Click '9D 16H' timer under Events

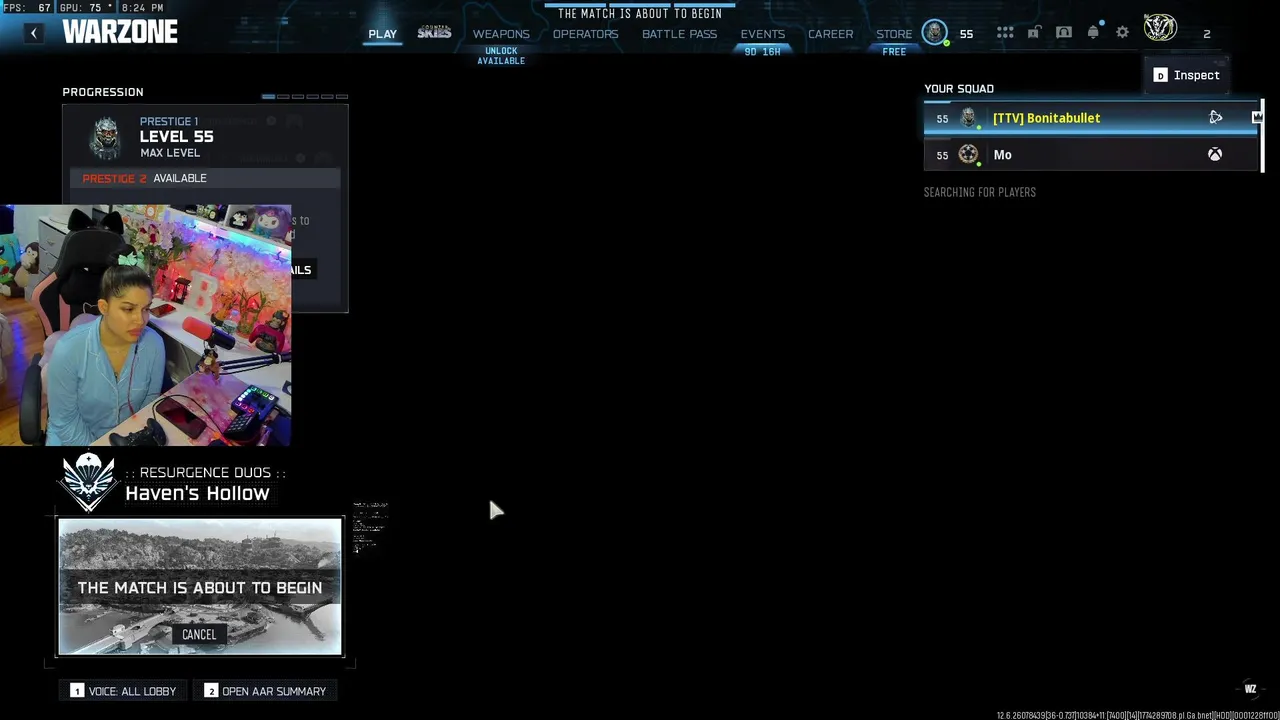coord(762,52)
